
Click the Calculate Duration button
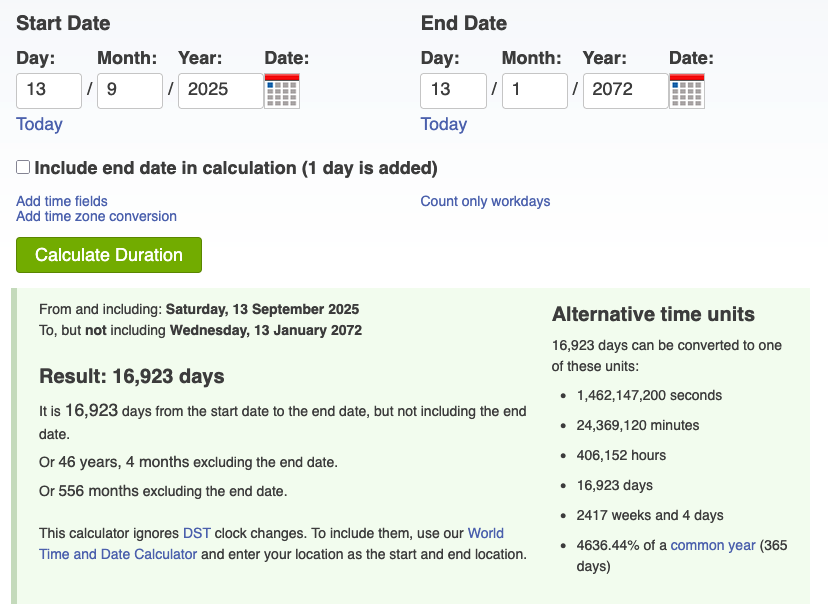point(109,255)
